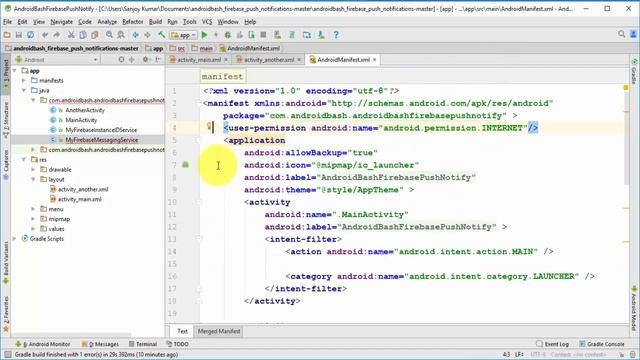Open the Tools menu
The width and height of the screenshot is (640, 360).
(x=189, y=22)
